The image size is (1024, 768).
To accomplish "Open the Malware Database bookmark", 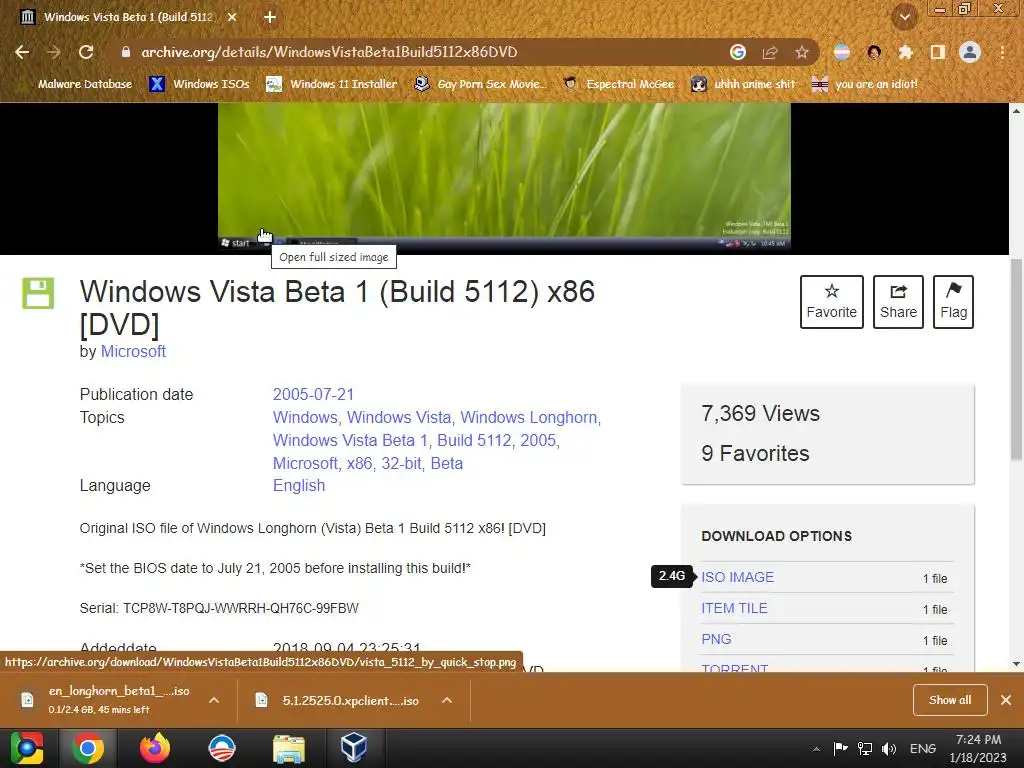I will coord(77,84).
